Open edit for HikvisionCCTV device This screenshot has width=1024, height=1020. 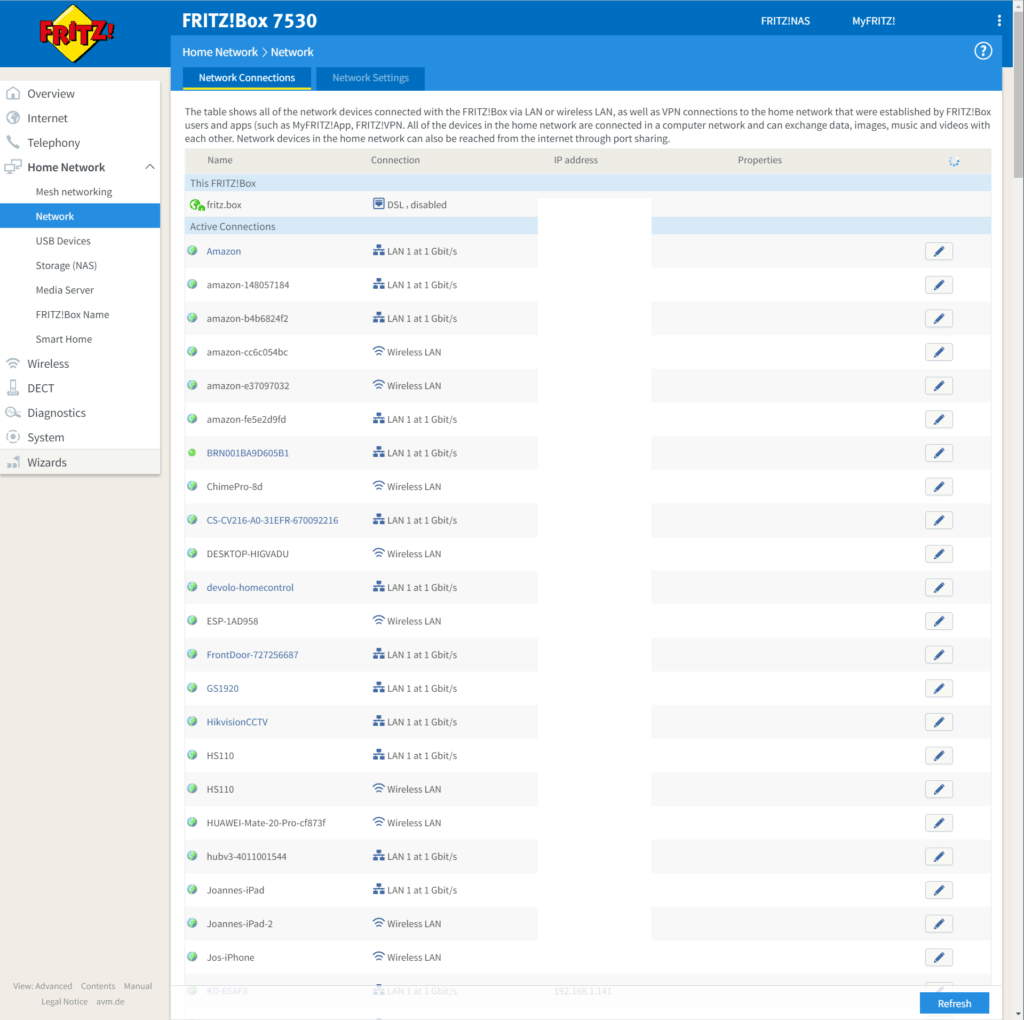tap(938, 722)
